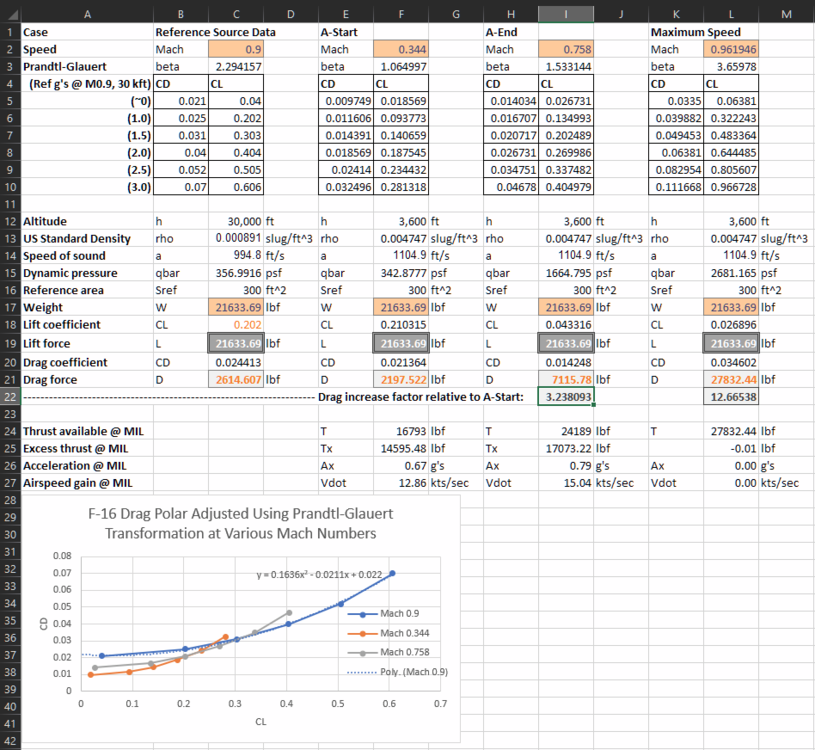This screenshot has width=815, height=750.
Task: Click A-Start Mach value 0.344
Action: (401, 49)
